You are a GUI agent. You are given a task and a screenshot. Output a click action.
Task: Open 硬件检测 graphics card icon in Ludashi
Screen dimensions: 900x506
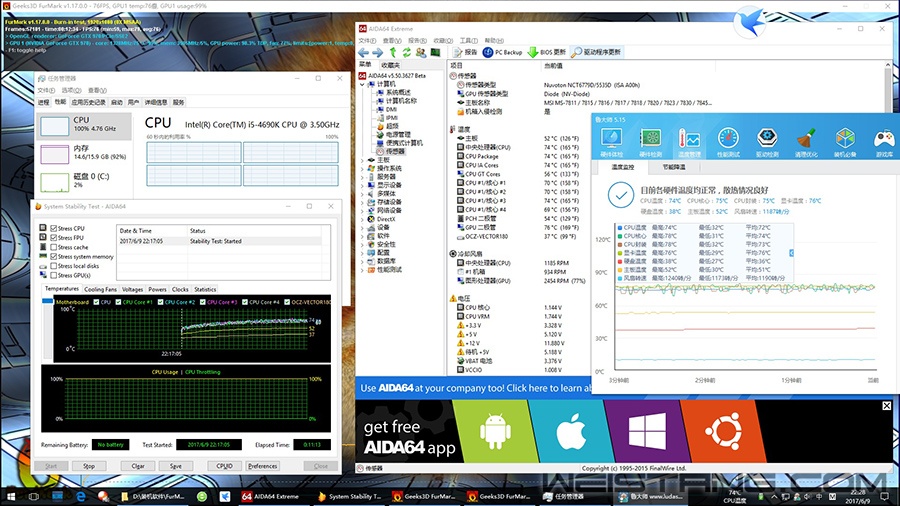click(x=650, y=142)
